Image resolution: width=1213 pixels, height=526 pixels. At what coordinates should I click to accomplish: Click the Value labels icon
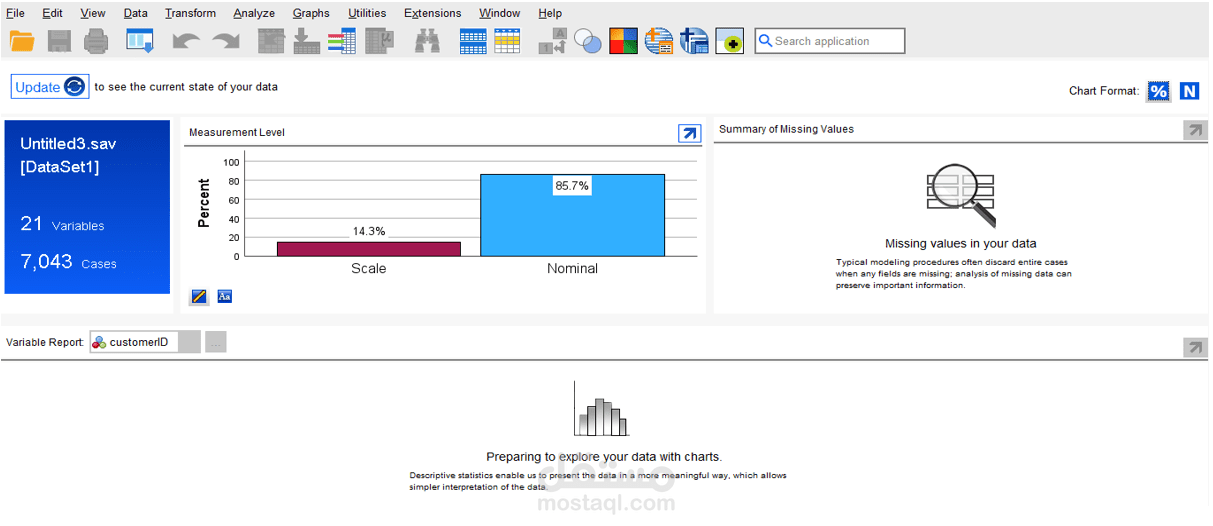pyautogui.click(x=552, y=41)
